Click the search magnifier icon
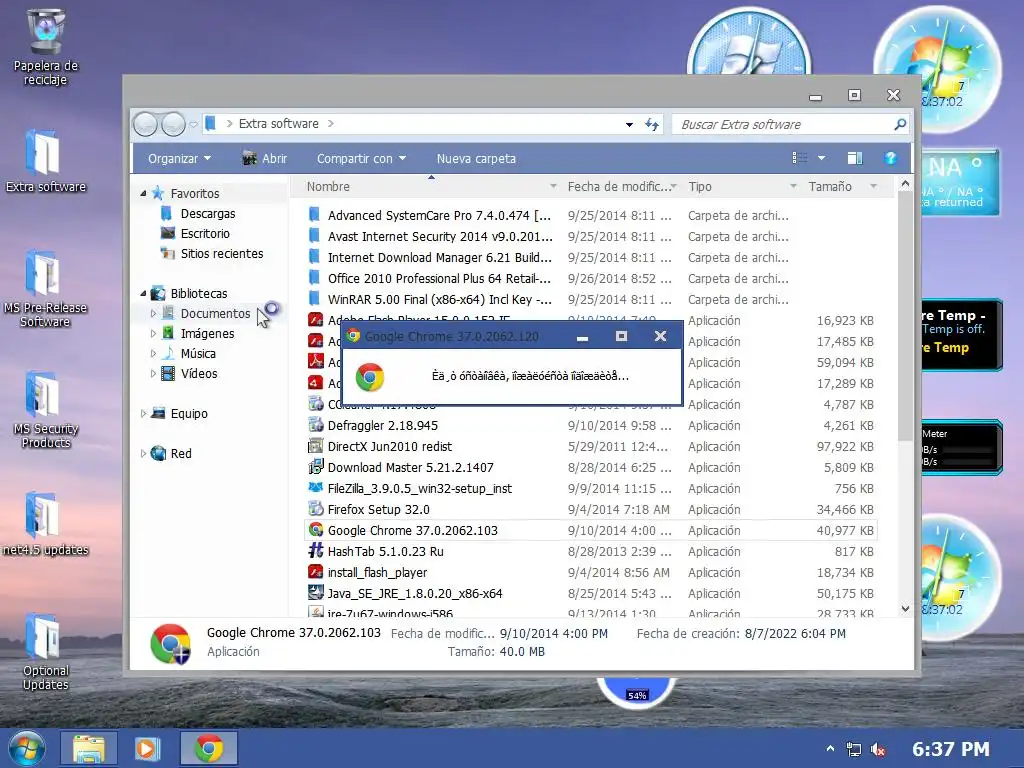 (x=900, y=124)
